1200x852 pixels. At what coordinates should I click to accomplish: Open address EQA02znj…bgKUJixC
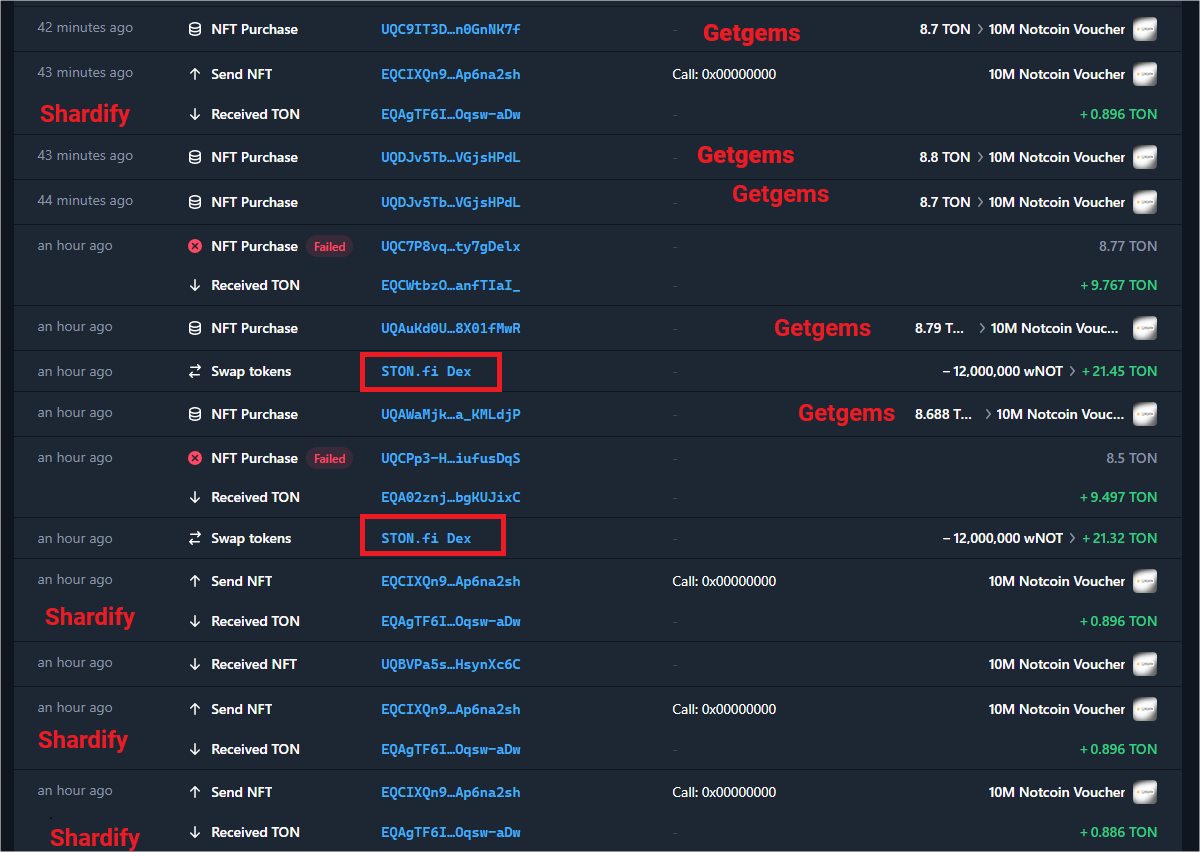[450, 497]
